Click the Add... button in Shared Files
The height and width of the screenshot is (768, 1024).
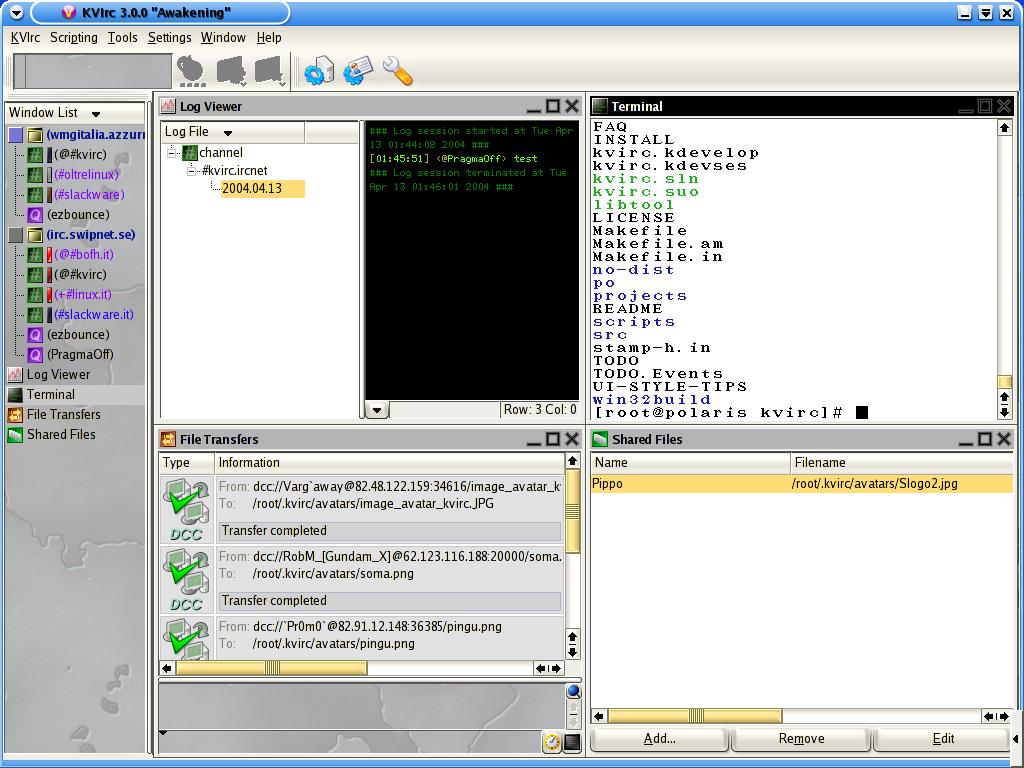[660, 739]
